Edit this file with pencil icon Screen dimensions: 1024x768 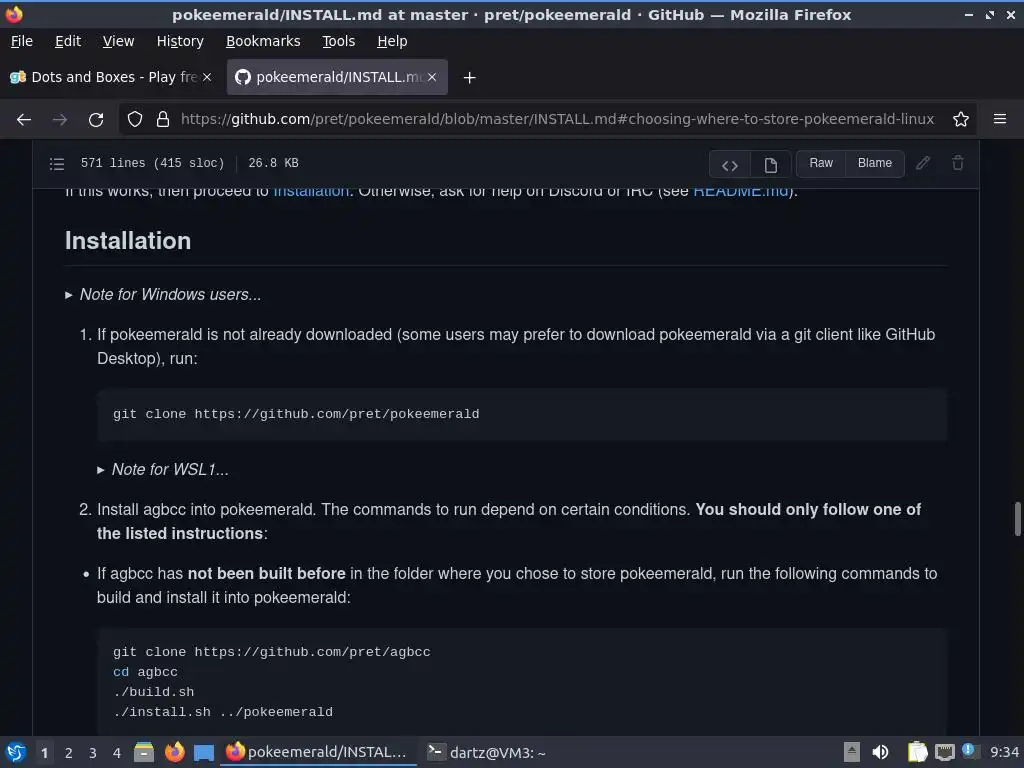coord(922,163)
